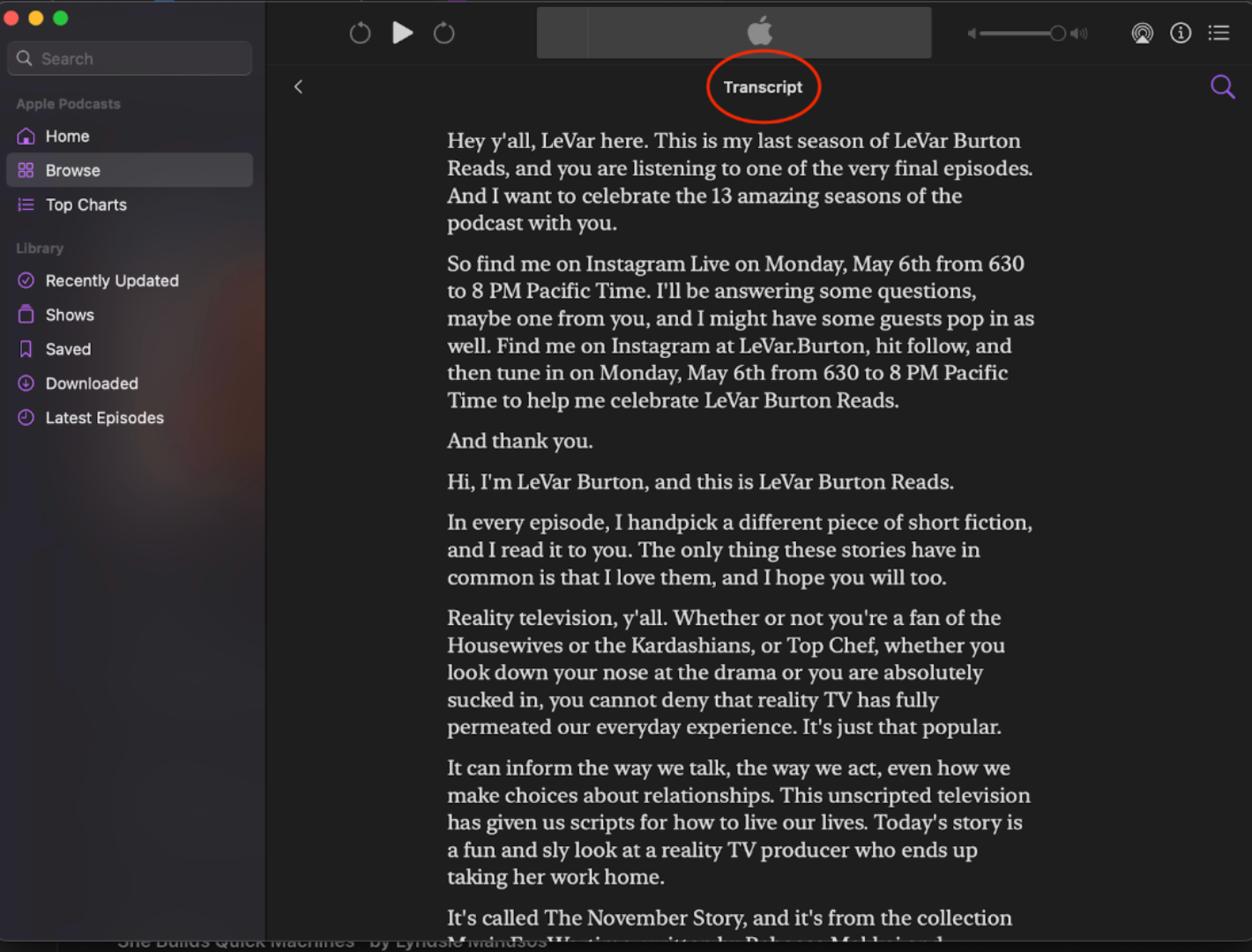Open the Browse section icon in sidebar
This screenshot has width=1252, height=952.
click(x=26, y=170)
